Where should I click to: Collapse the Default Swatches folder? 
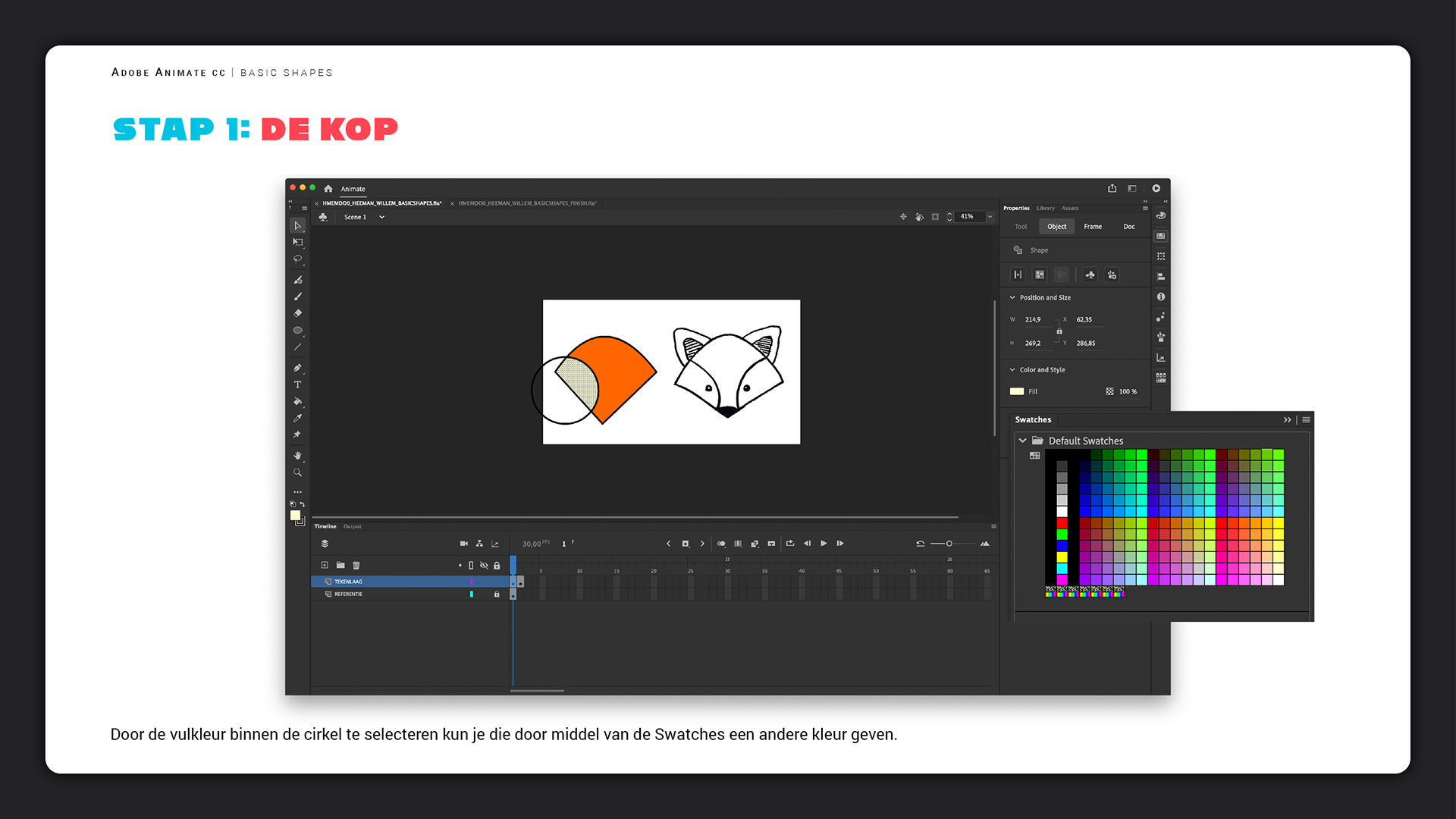coord(1022,441)
